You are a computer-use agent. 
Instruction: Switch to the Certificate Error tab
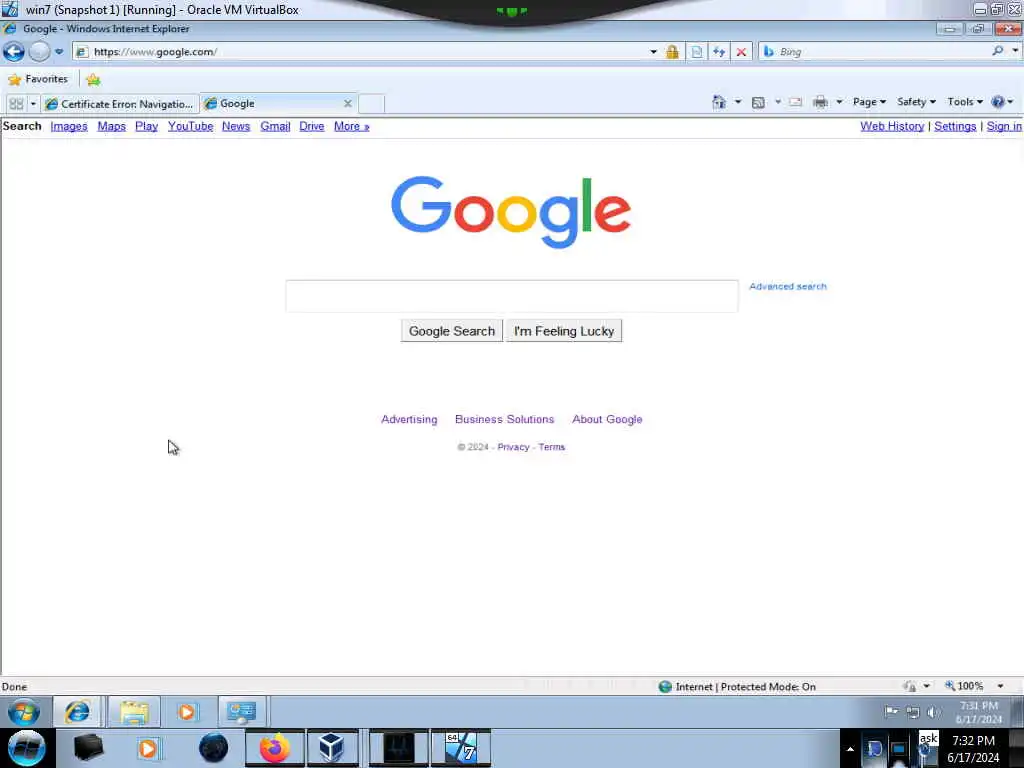[x=120, y=104]
